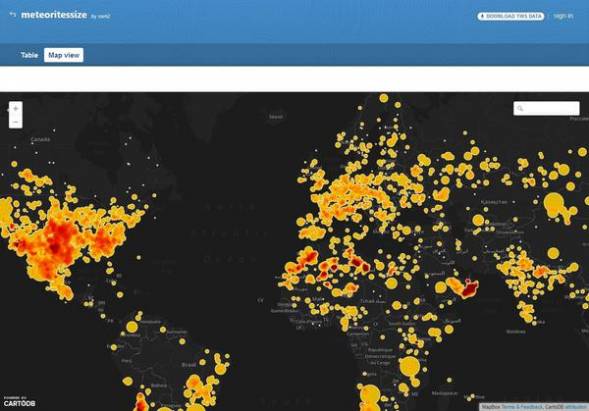
Task: Select the large yellow bubble over Venezuela
Action: (131, 327)
